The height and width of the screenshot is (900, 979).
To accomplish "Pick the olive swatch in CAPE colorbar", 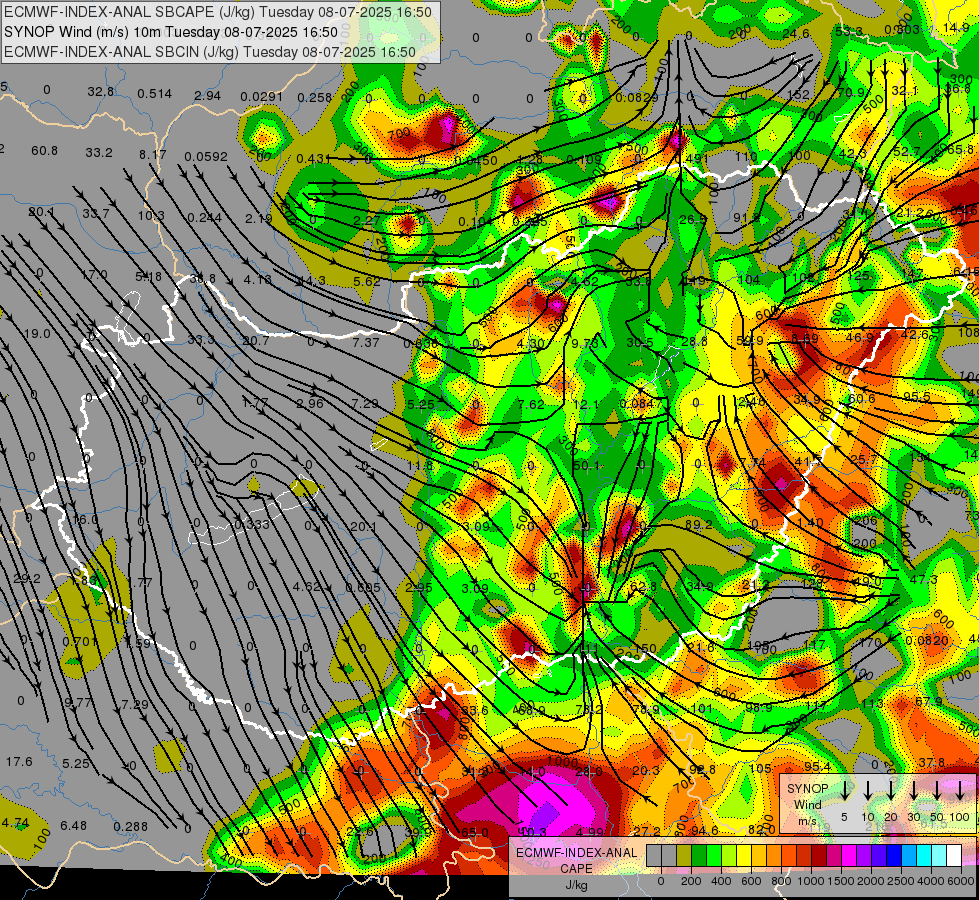I will [x=684, y=856].
